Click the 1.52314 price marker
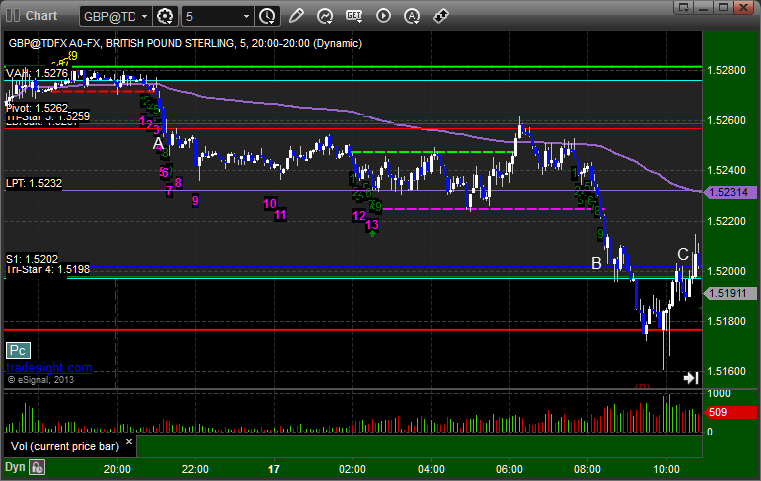 (x=729, y=192)
